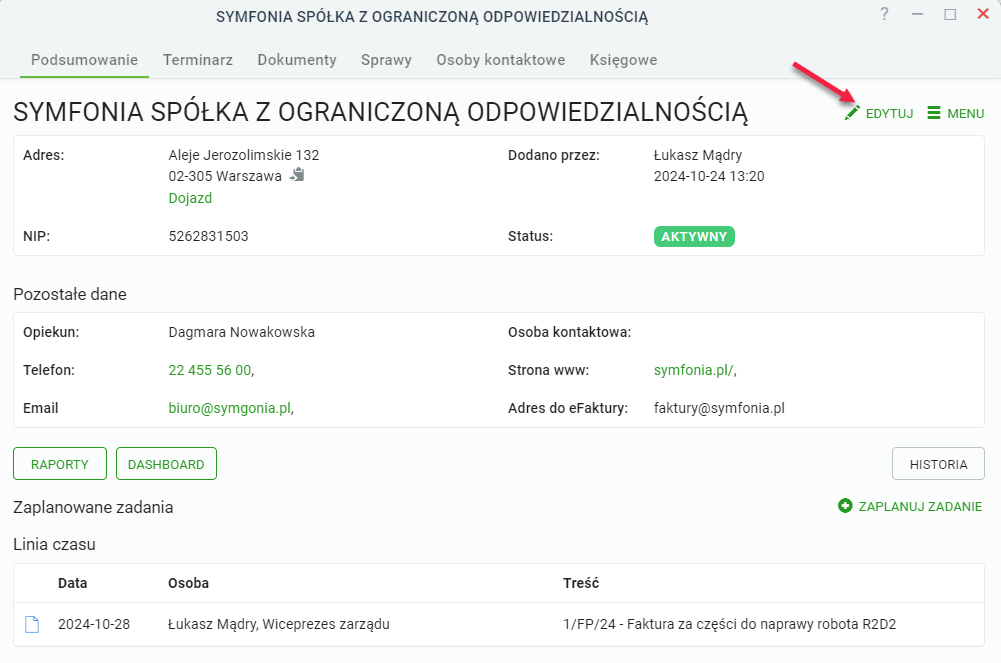Click the timestamp 2024-10-24 13:20
This screenshot has width=1001, height=663.
coord(709,176)
